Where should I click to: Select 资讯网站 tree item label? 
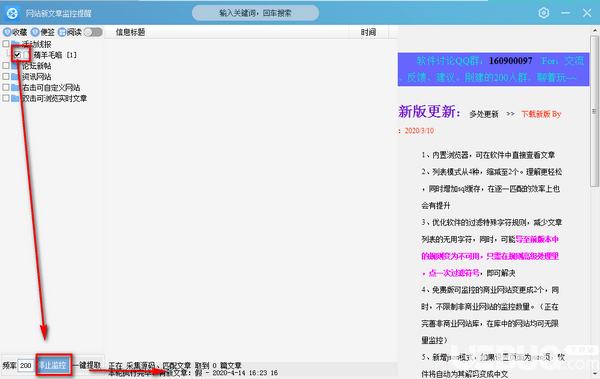click(x=36, y=77)
